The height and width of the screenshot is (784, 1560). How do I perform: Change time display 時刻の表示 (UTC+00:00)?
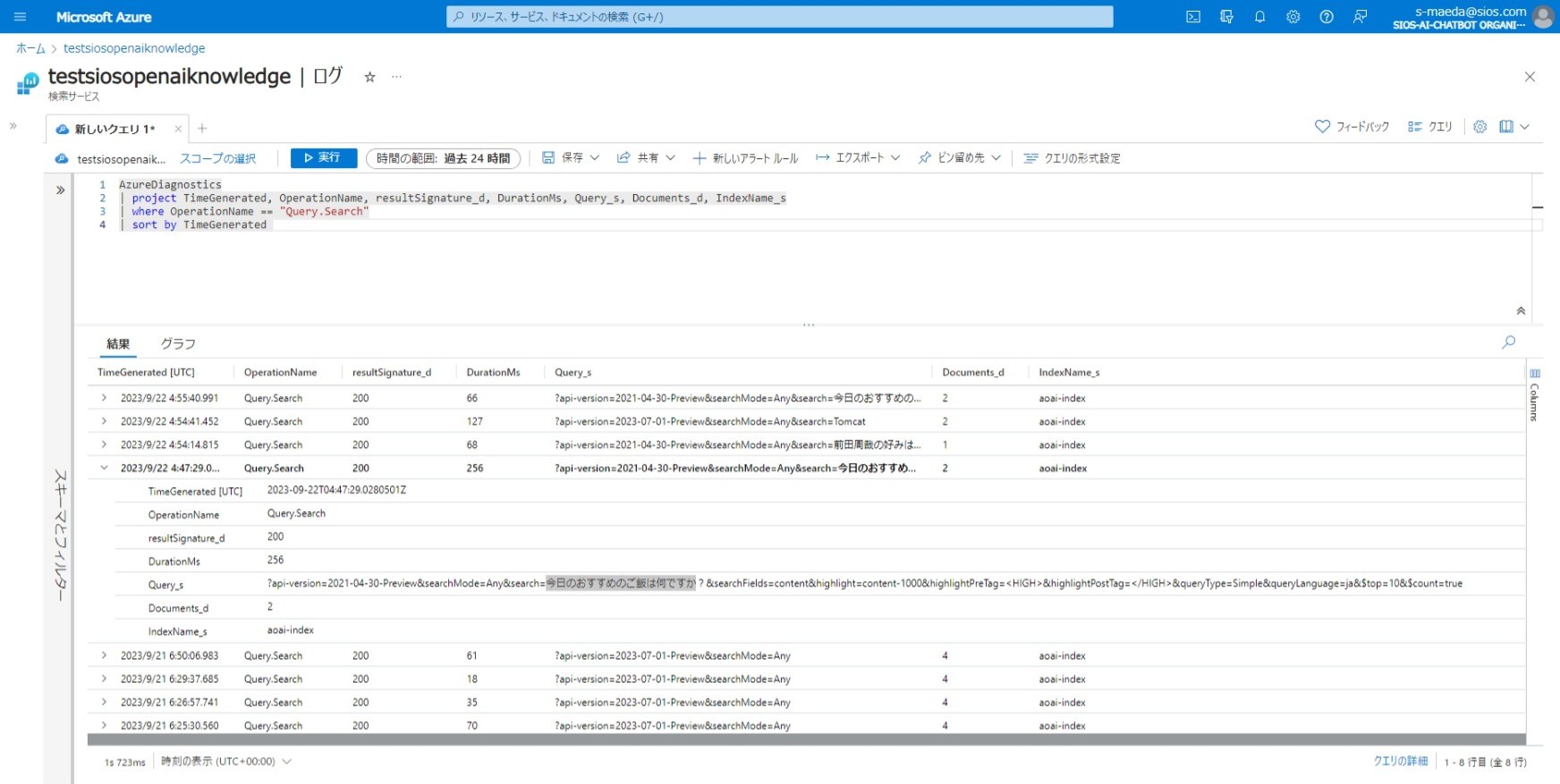(x=226, y=762)
